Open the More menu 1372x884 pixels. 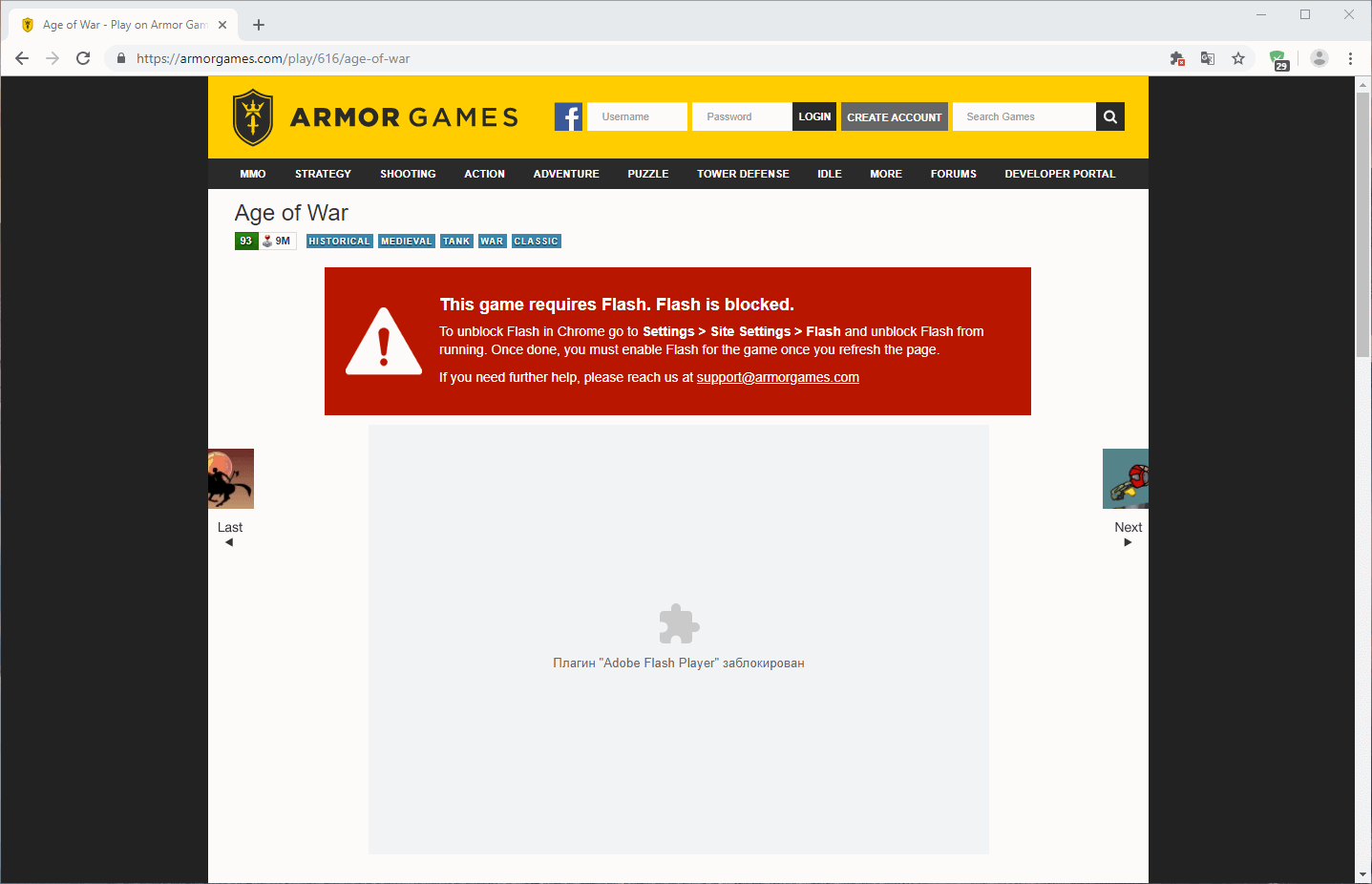click(886, 174)
